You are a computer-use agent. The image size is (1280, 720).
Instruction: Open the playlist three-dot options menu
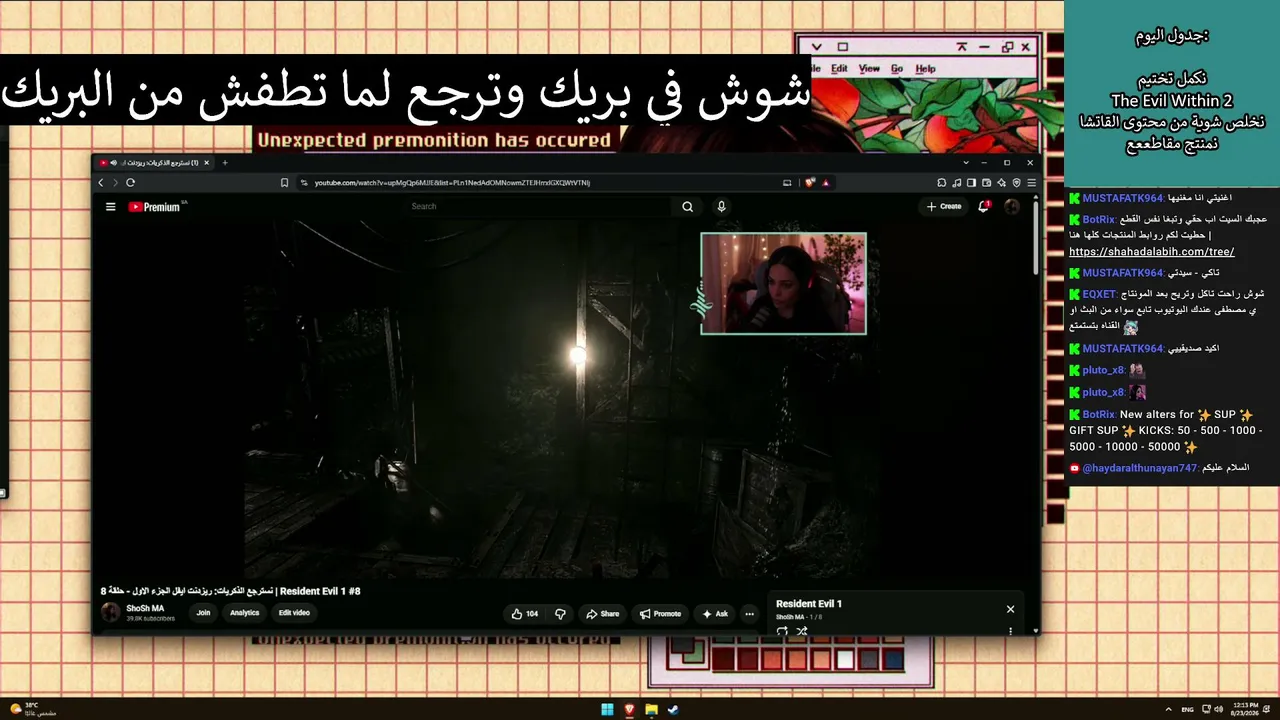pyautogui.click(x=1010, y=631)
